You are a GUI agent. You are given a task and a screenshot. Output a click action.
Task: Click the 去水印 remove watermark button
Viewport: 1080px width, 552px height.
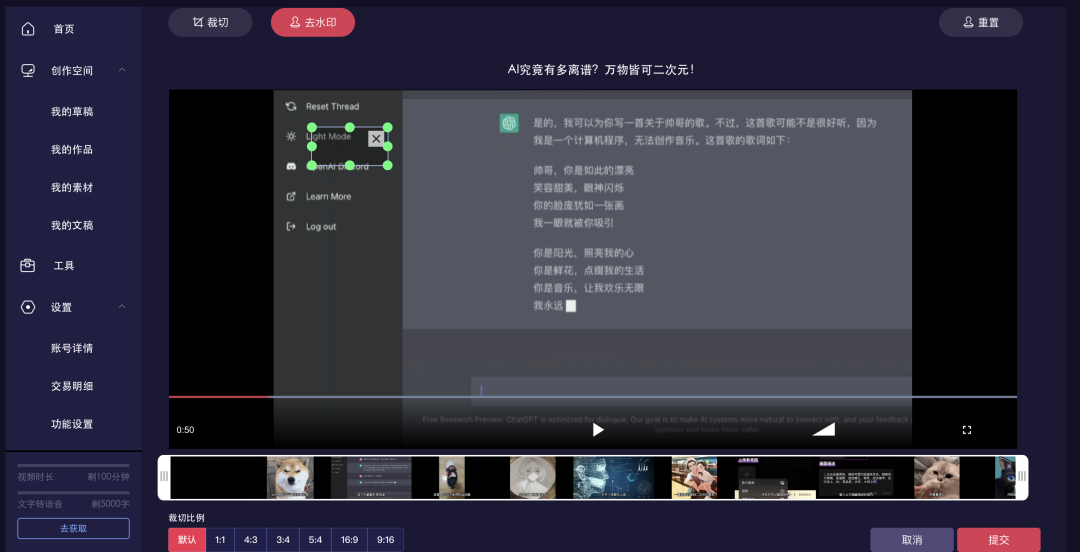(x=313, y=22)
